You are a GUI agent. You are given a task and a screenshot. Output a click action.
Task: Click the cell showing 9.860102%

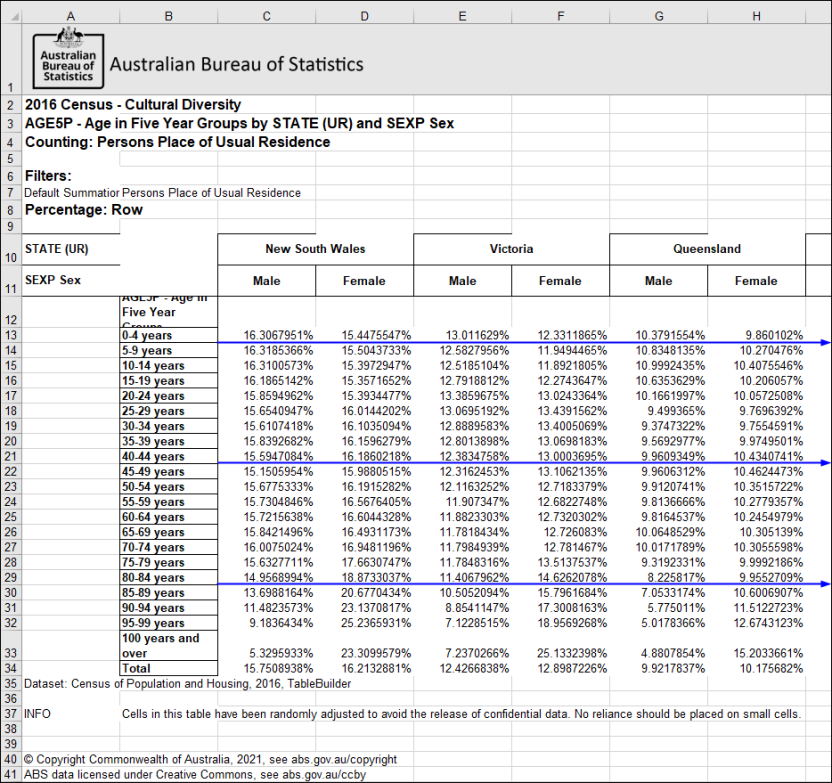click(757, 335)
